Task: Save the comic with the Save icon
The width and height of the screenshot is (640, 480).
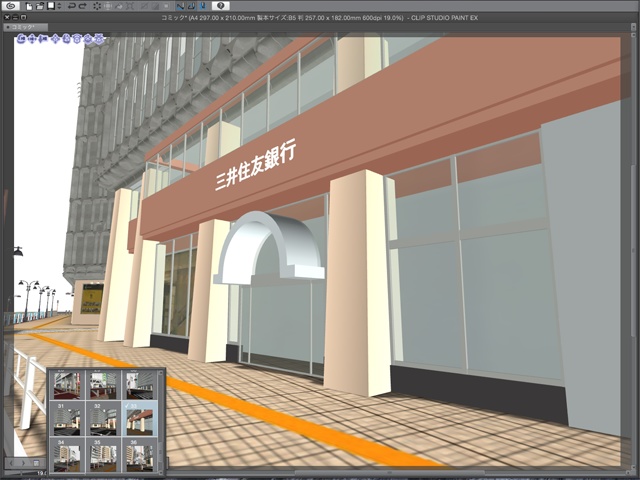Action: (51, 6)
